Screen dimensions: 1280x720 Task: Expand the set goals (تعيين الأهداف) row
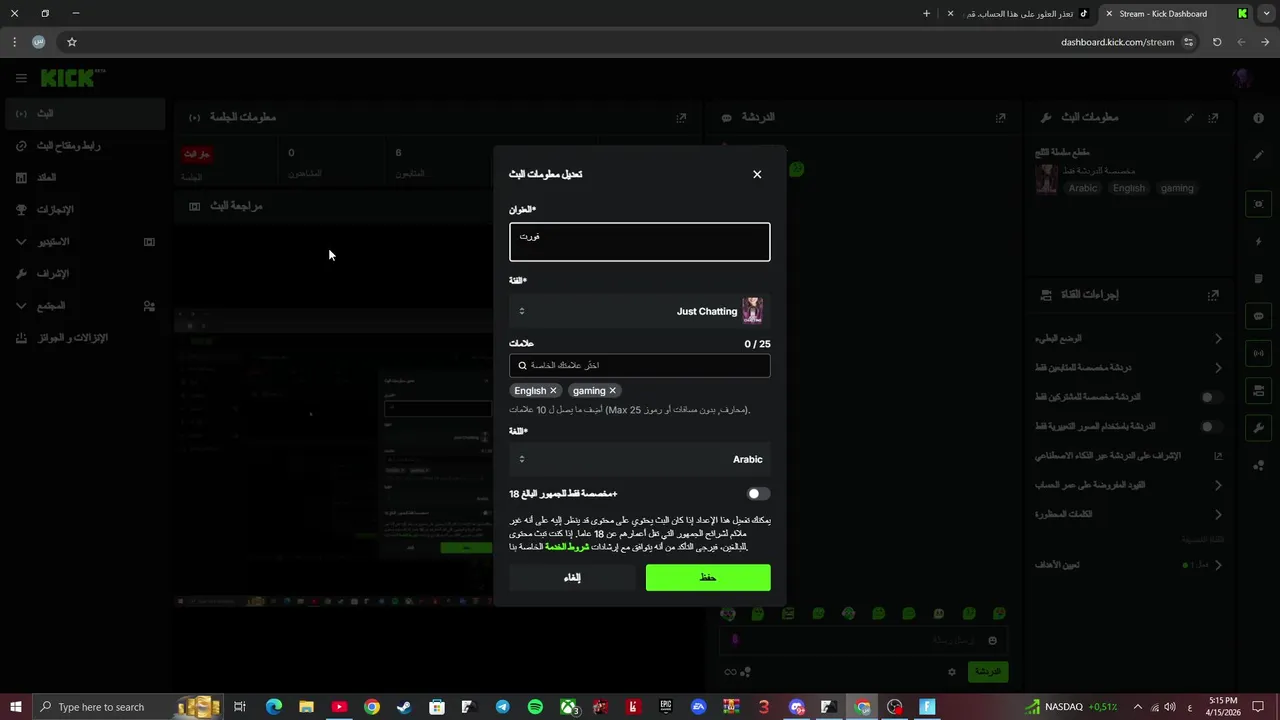click(x=1129, y=565)
